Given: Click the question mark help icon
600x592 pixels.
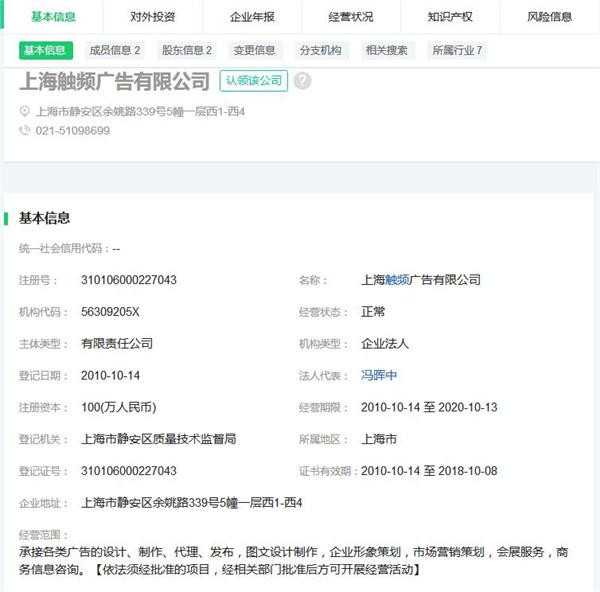Looking at the screenshot, I should [x=302, y=81].
